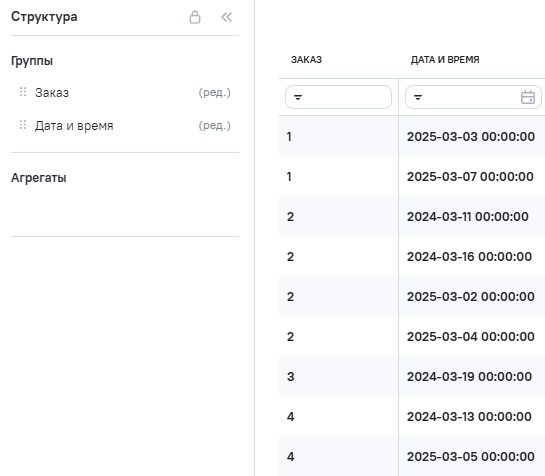
Task: Click the cell 2024-03-19 00:00:00 for order 3
Action: coord(469,377)
